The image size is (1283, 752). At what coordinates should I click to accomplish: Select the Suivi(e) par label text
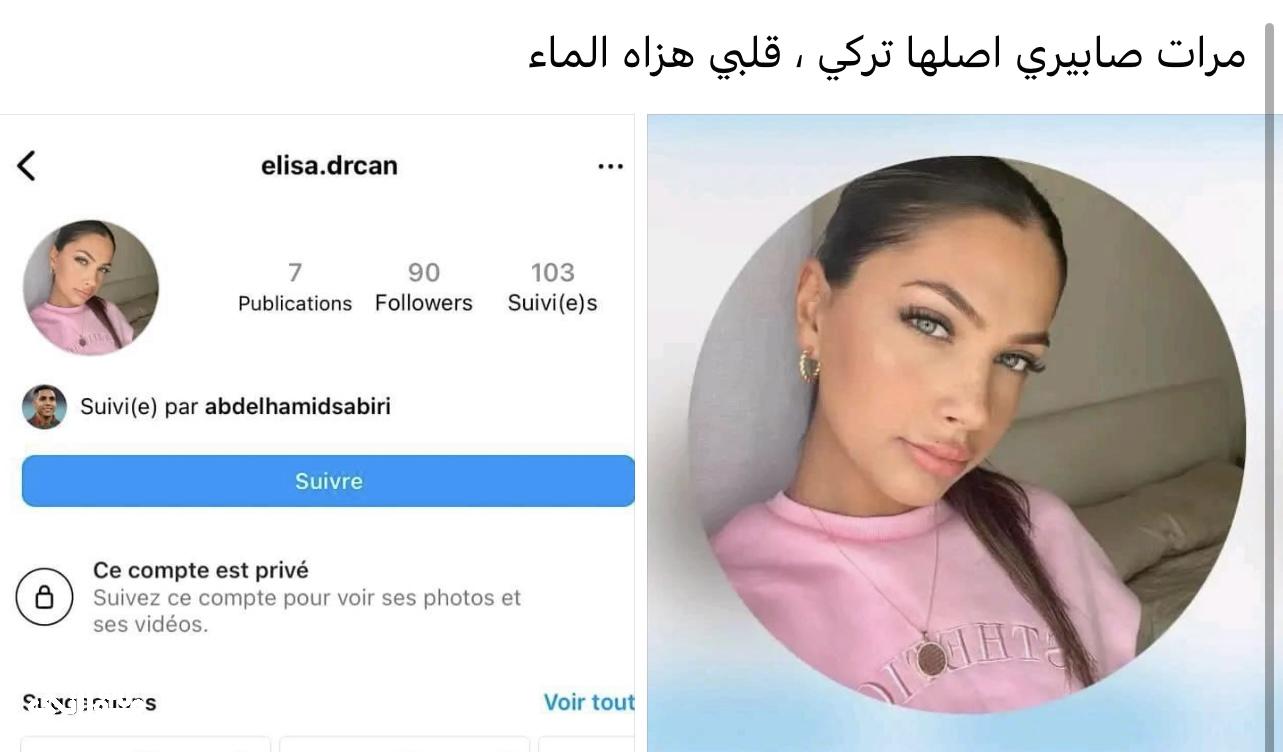pos(139,407)
